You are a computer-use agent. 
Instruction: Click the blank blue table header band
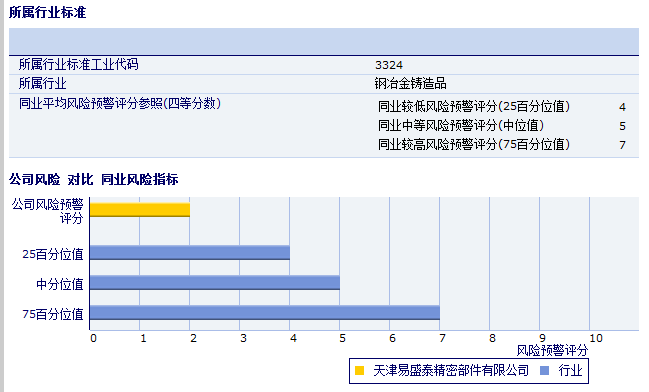coord(324,41)
